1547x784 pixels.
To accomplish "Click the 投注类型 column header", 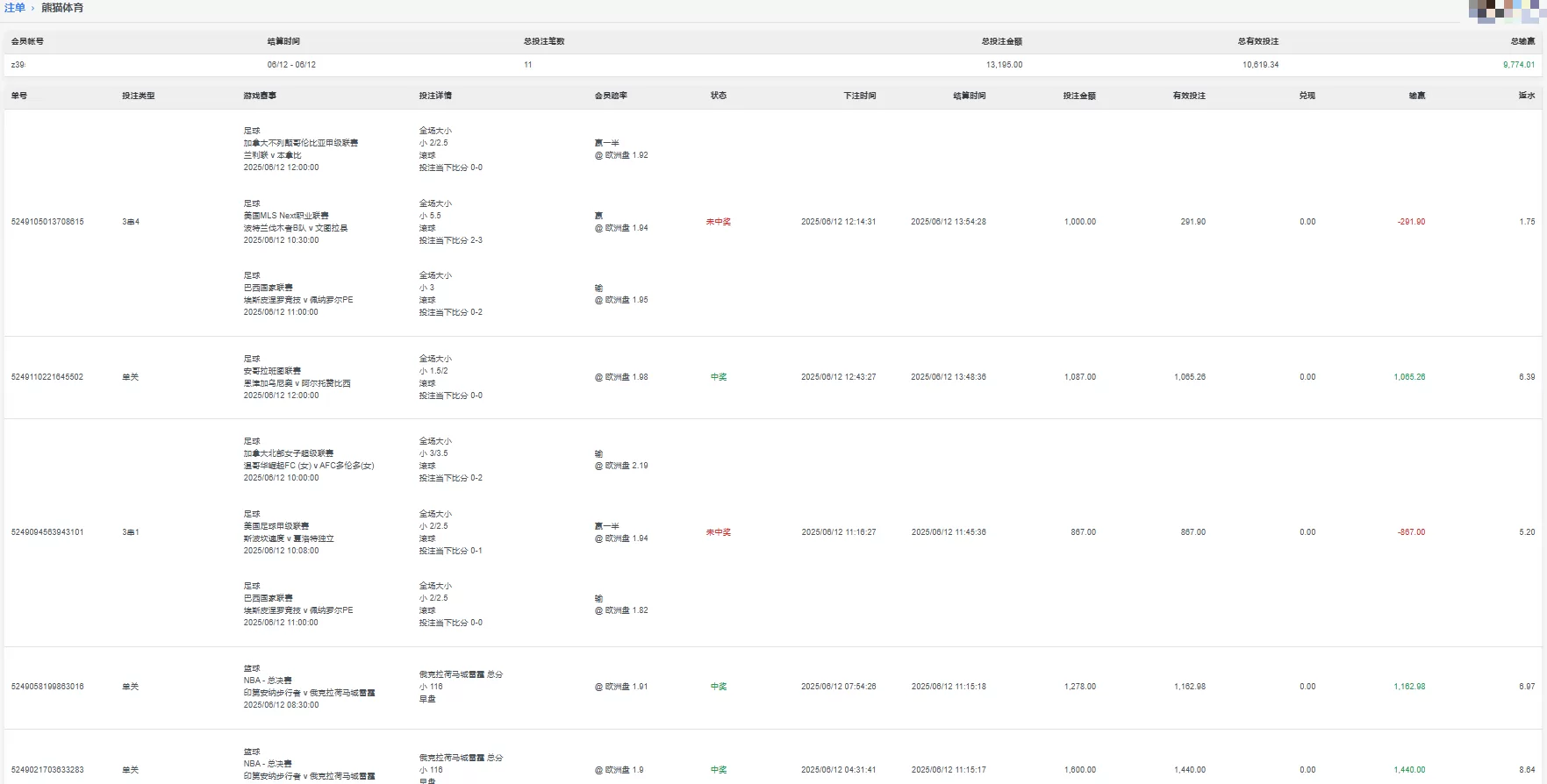I will [138, 96].
